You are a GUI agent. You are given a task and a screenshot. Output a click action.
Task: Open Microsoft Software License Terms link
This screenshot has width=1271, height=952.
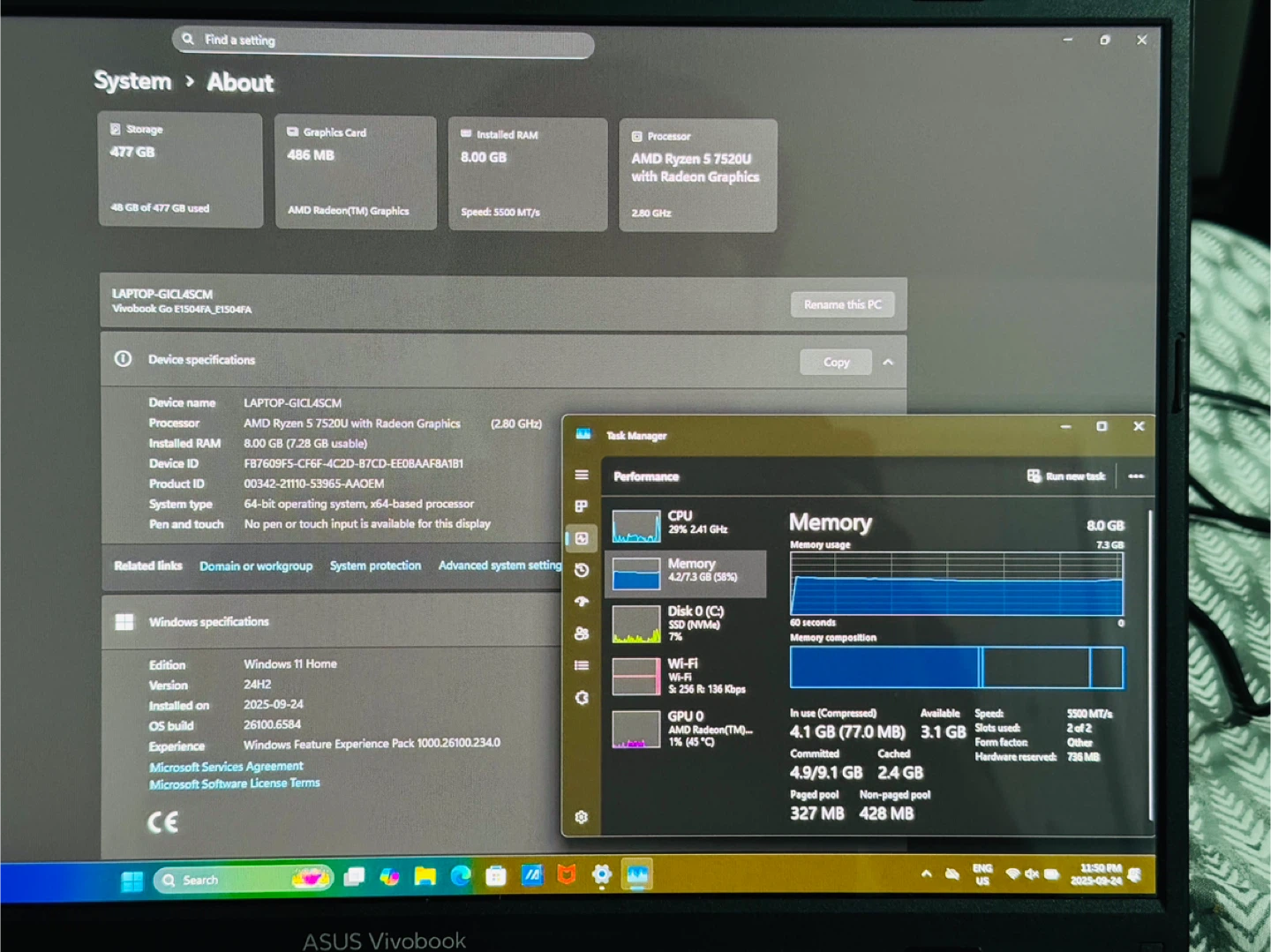(x=235, y=783)
